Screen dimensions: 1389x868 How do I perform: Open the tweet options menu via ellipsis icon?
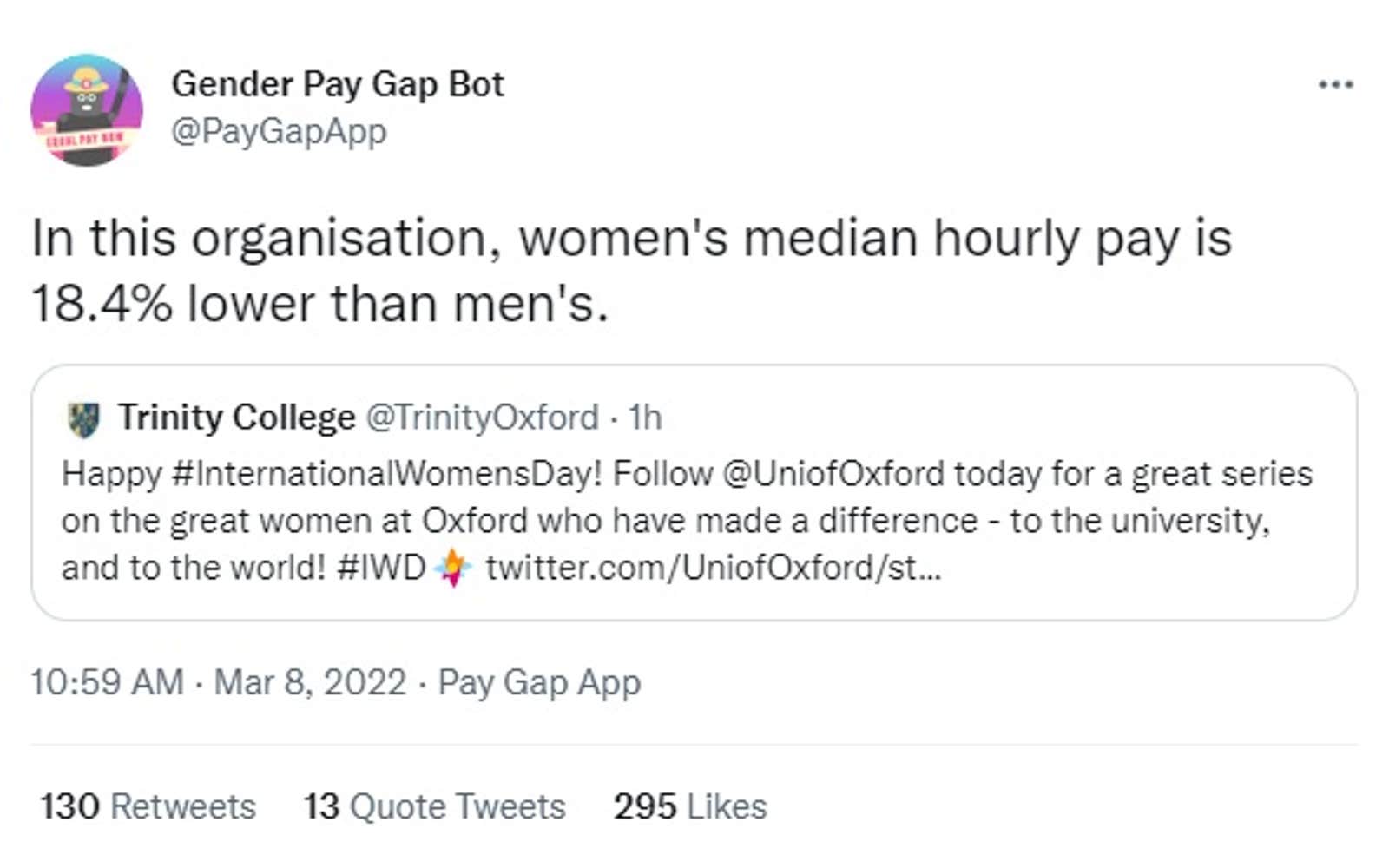point(1338,83)
